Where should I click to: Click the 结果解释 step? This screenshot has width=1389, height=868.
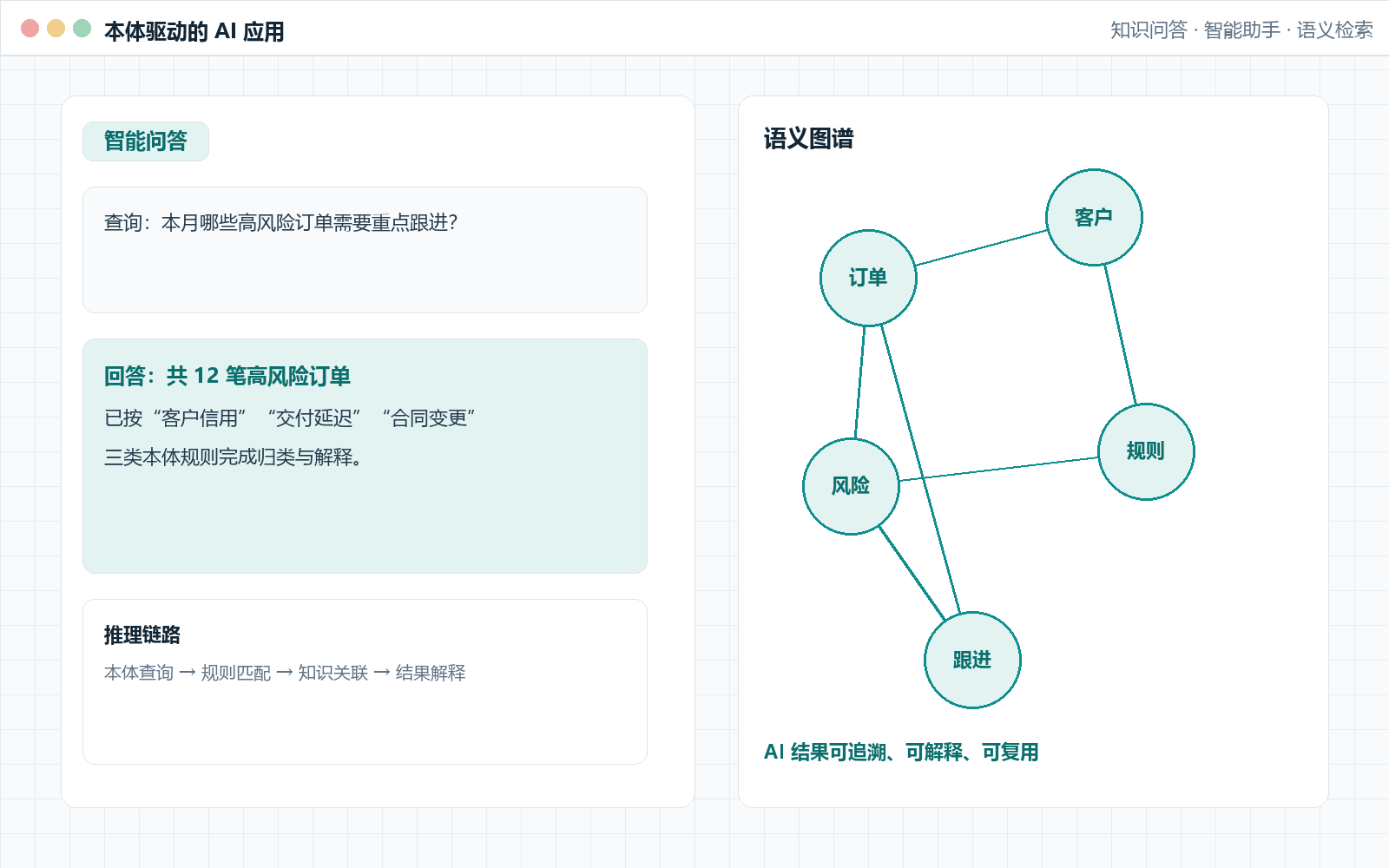pos(431,673)
